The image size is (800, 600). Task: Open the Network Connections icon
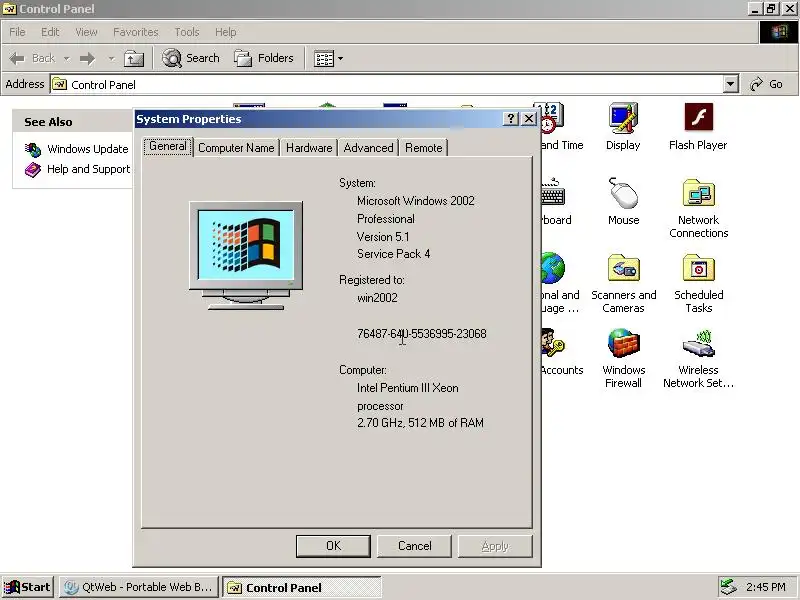[698, 208]
